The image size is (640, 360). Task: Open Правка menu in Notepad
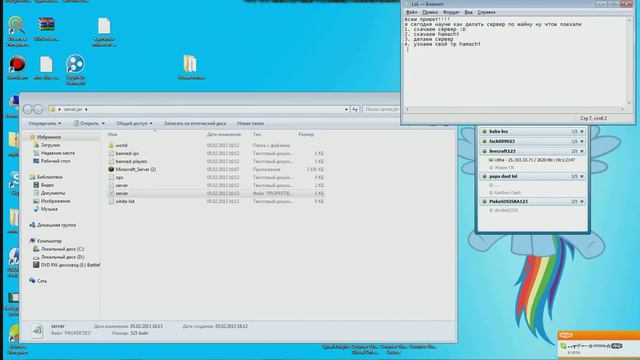[x=430, y=12]
